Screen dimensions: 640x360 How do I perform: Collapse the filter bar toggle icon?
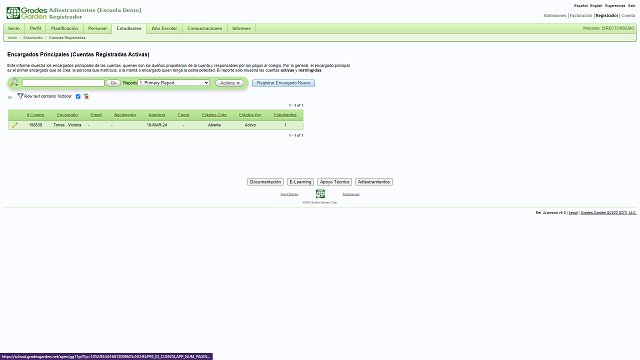click(x=10, y=97)
